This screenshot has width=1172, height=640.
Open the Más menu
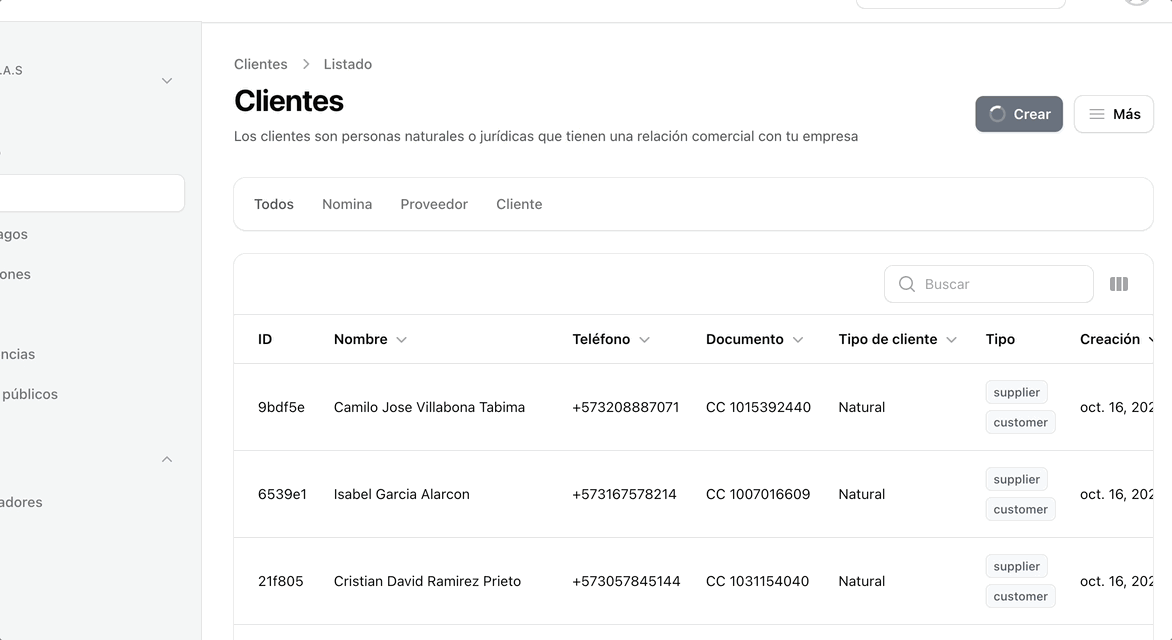[1113, 114]
